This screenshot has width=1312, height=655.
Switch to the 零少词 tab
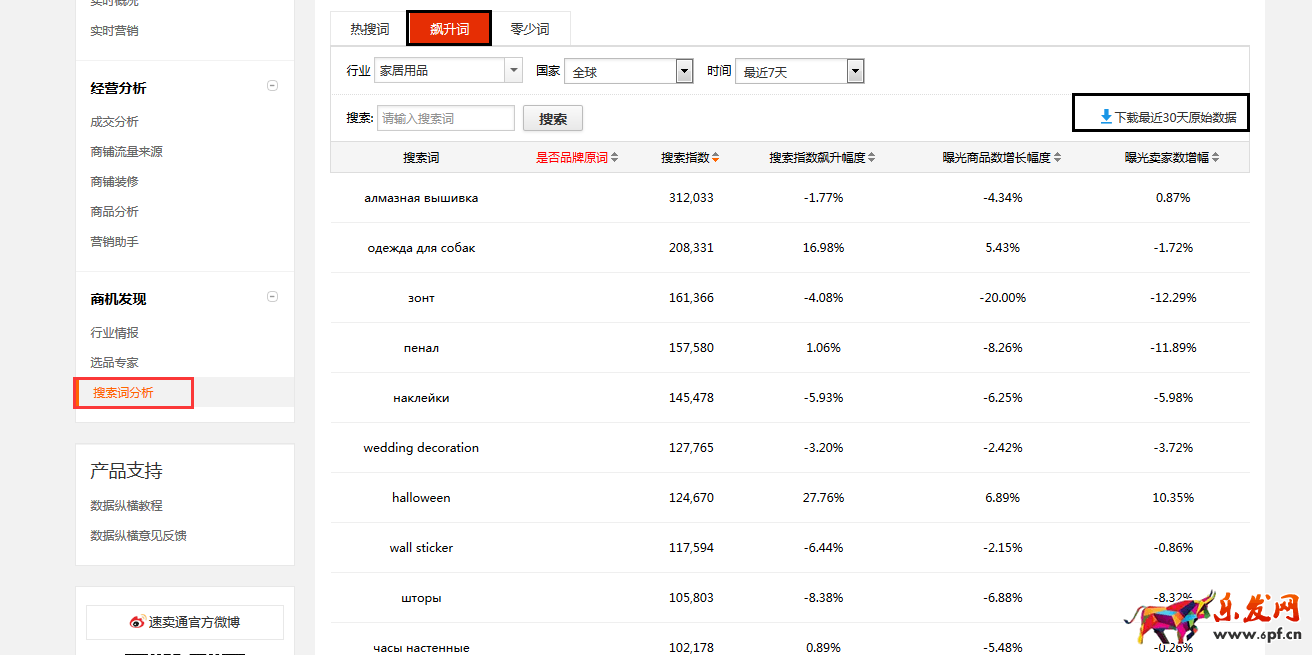coord(530,29)
